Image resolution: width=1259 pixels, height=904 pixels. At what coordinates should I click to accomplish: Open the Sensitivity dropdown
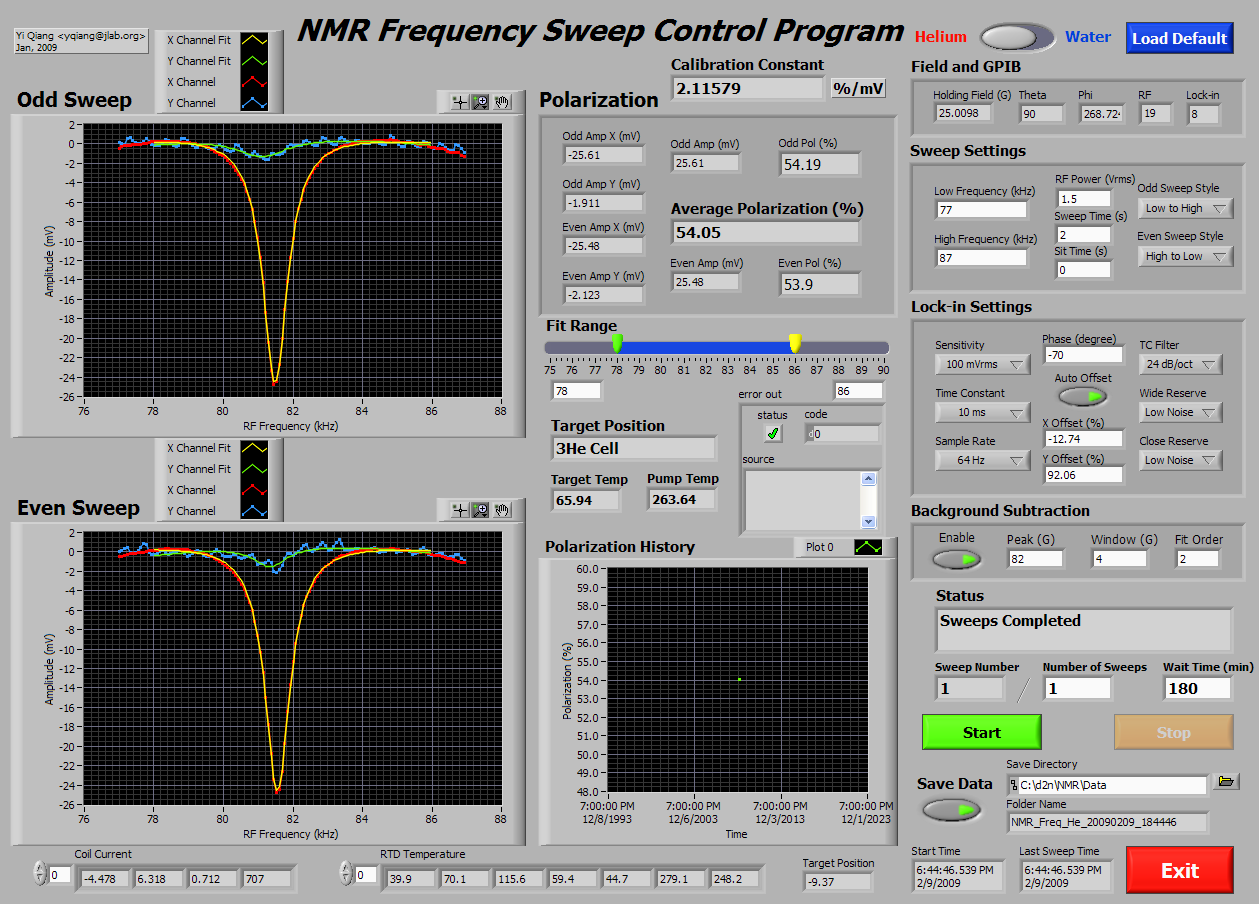point(982,364)
